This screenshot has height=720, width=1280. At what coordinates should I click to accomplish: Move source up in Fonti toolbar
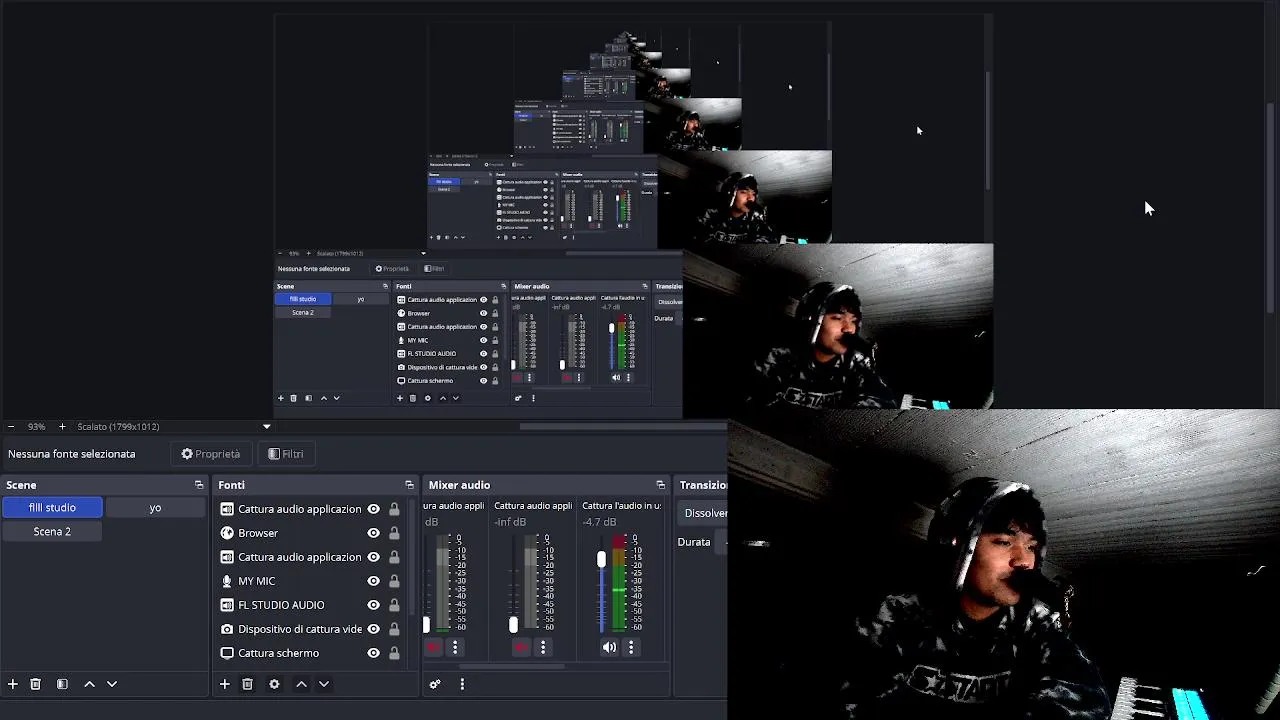[x=301, y=684]
